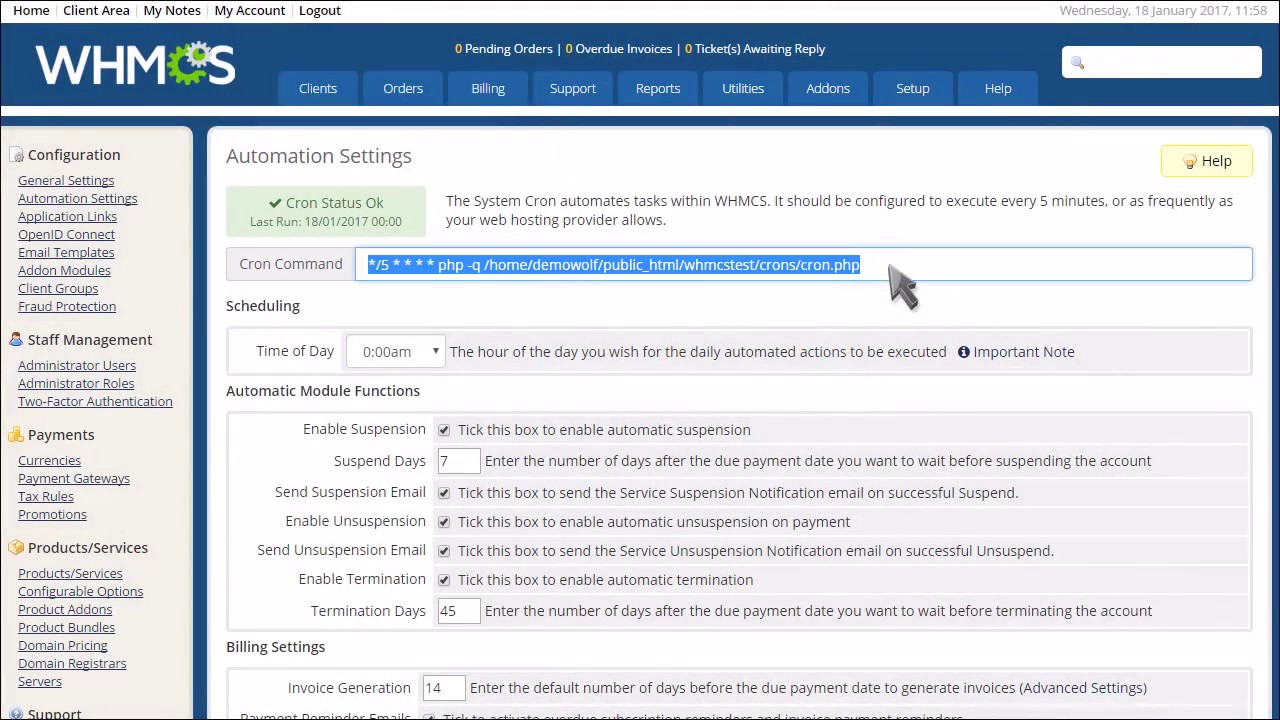The width and height of the screenshot is (1280, 720).
Task: Open Email Templates link
Action: point(66,253)
